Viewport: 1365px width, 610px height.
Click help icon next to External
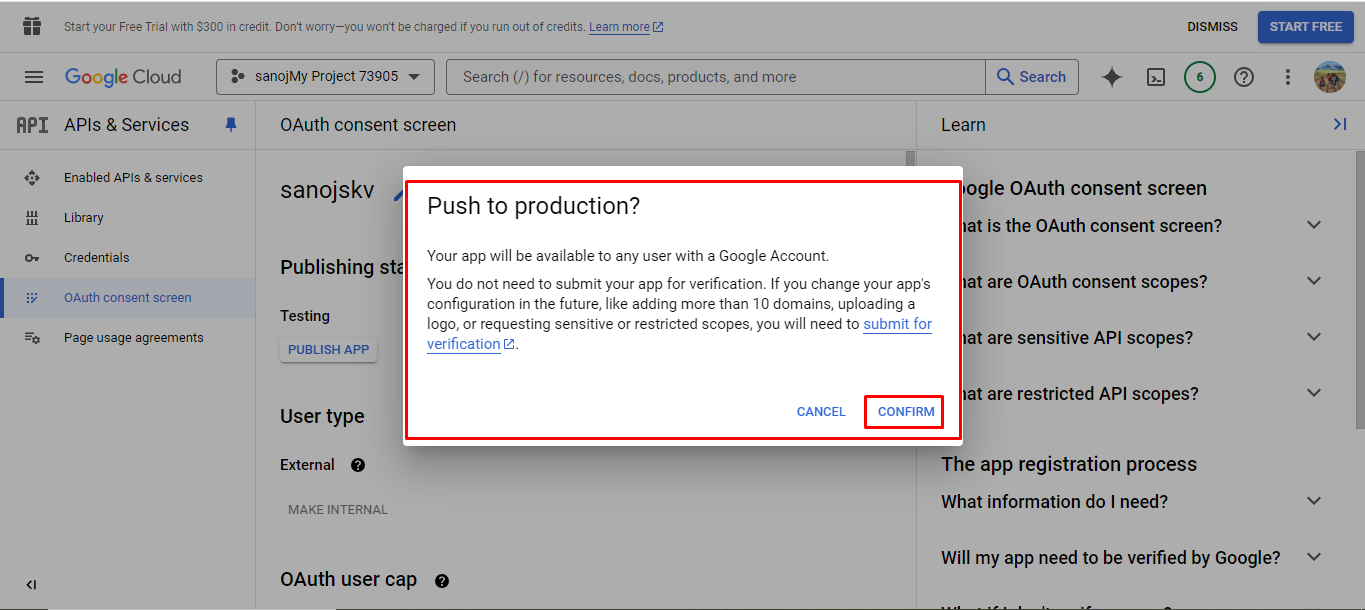point(358,465)
